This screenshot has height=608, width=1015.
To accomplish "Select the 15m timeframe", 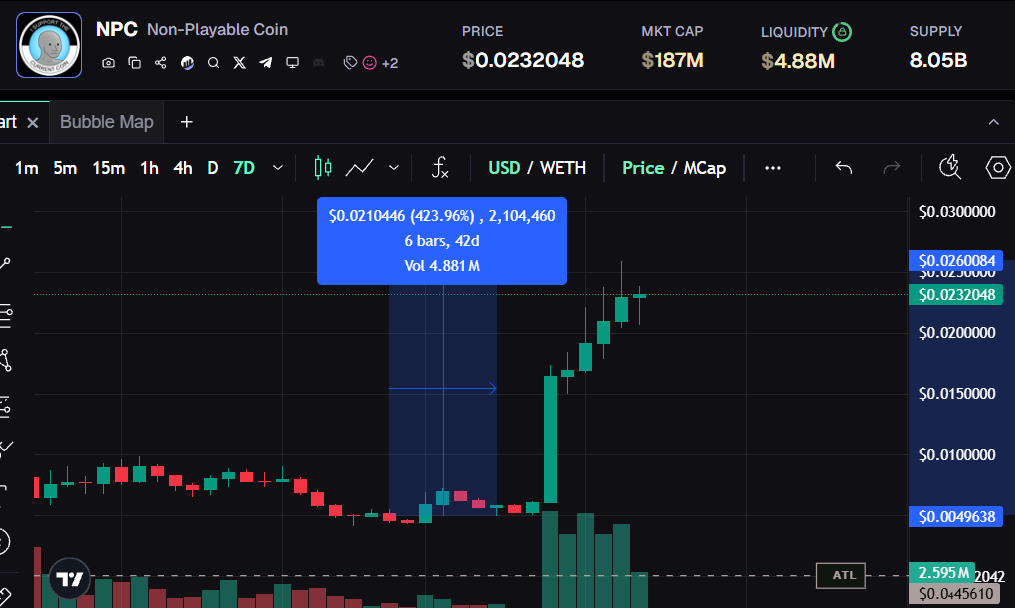I will point(108,168).
